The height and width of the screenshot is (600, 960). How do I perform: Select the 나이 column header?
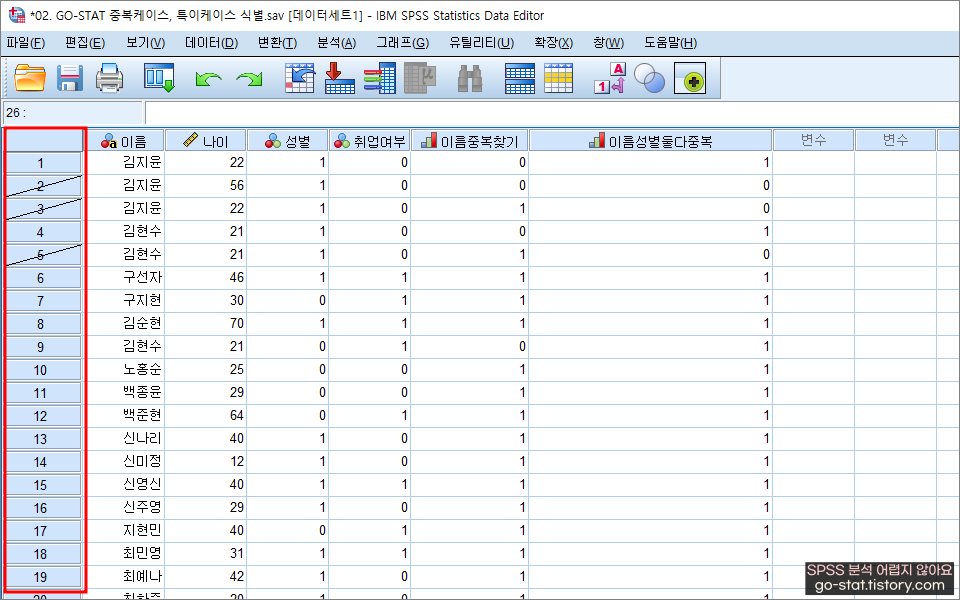[x=206, y=141]
